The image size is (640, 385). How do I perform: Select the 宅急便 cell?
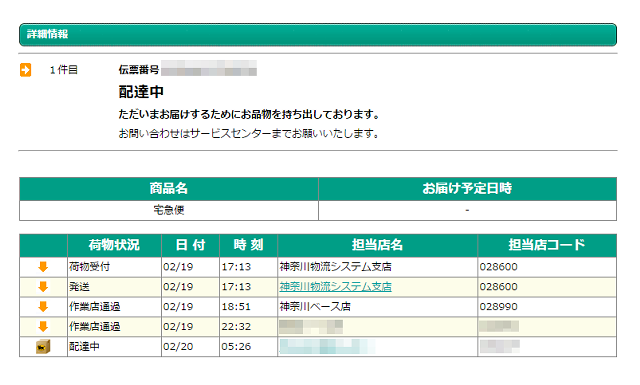coord(169,210)
